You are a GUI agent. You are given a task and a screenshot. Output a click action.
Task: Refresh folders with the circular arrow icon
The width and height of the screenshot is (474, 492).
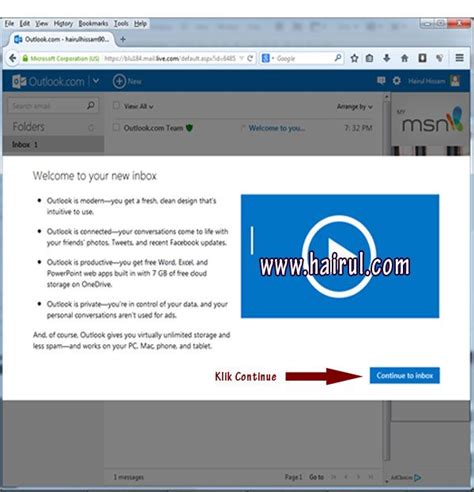pos(91,127)
